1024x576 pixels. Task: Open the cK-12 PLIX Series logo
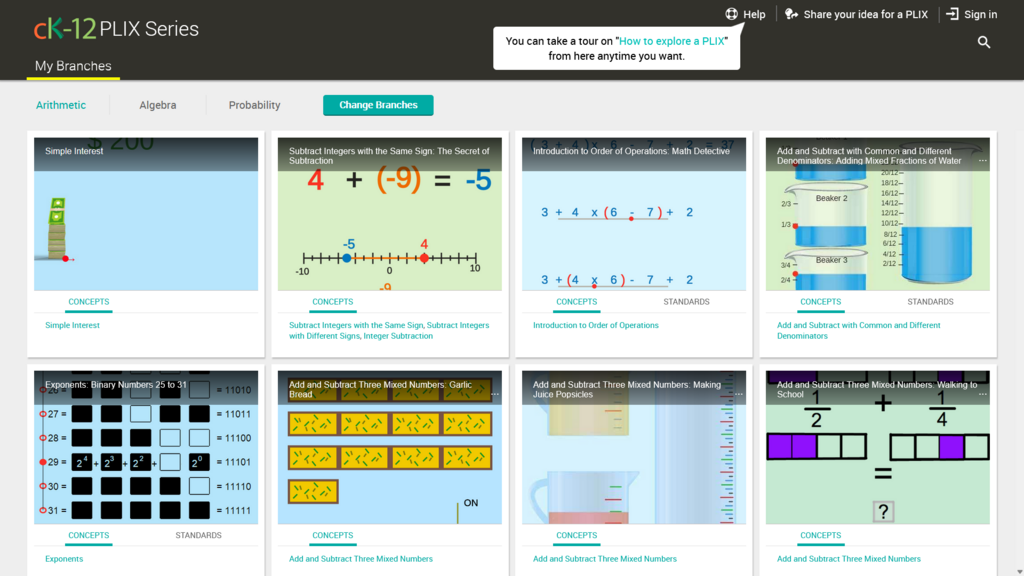[x=116, y=28]
